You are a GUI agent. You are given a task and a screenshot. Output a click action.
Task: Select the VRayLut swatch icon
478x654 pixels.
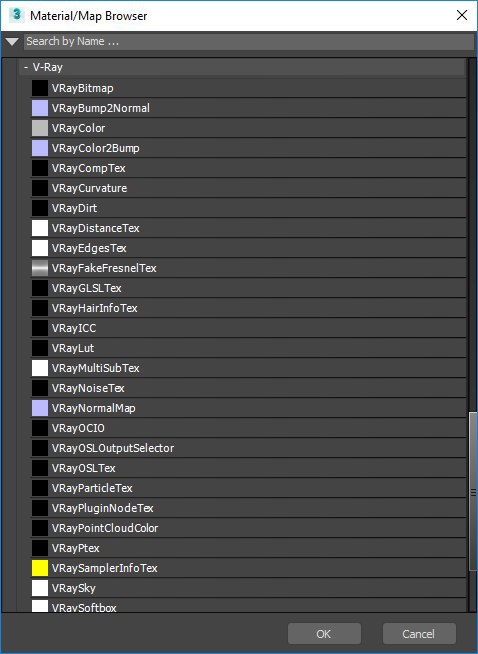pyautogui.click(x=40, y=348)
